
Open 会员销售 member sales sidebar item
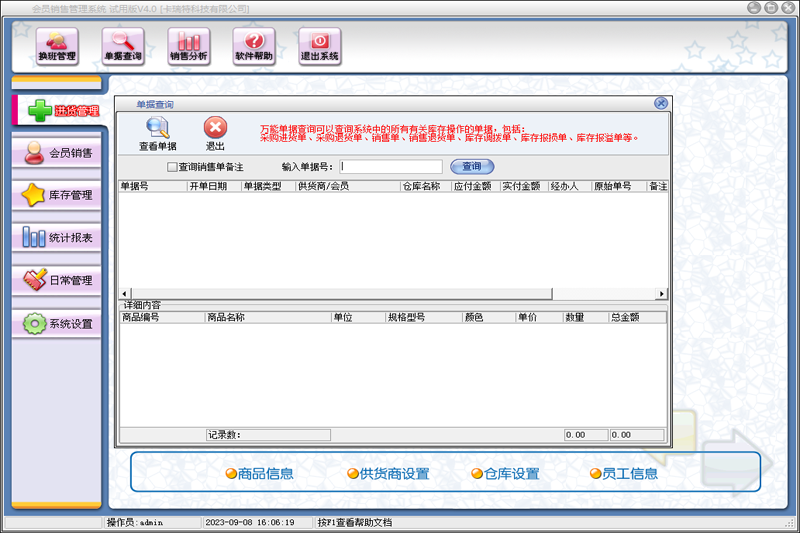57,153
